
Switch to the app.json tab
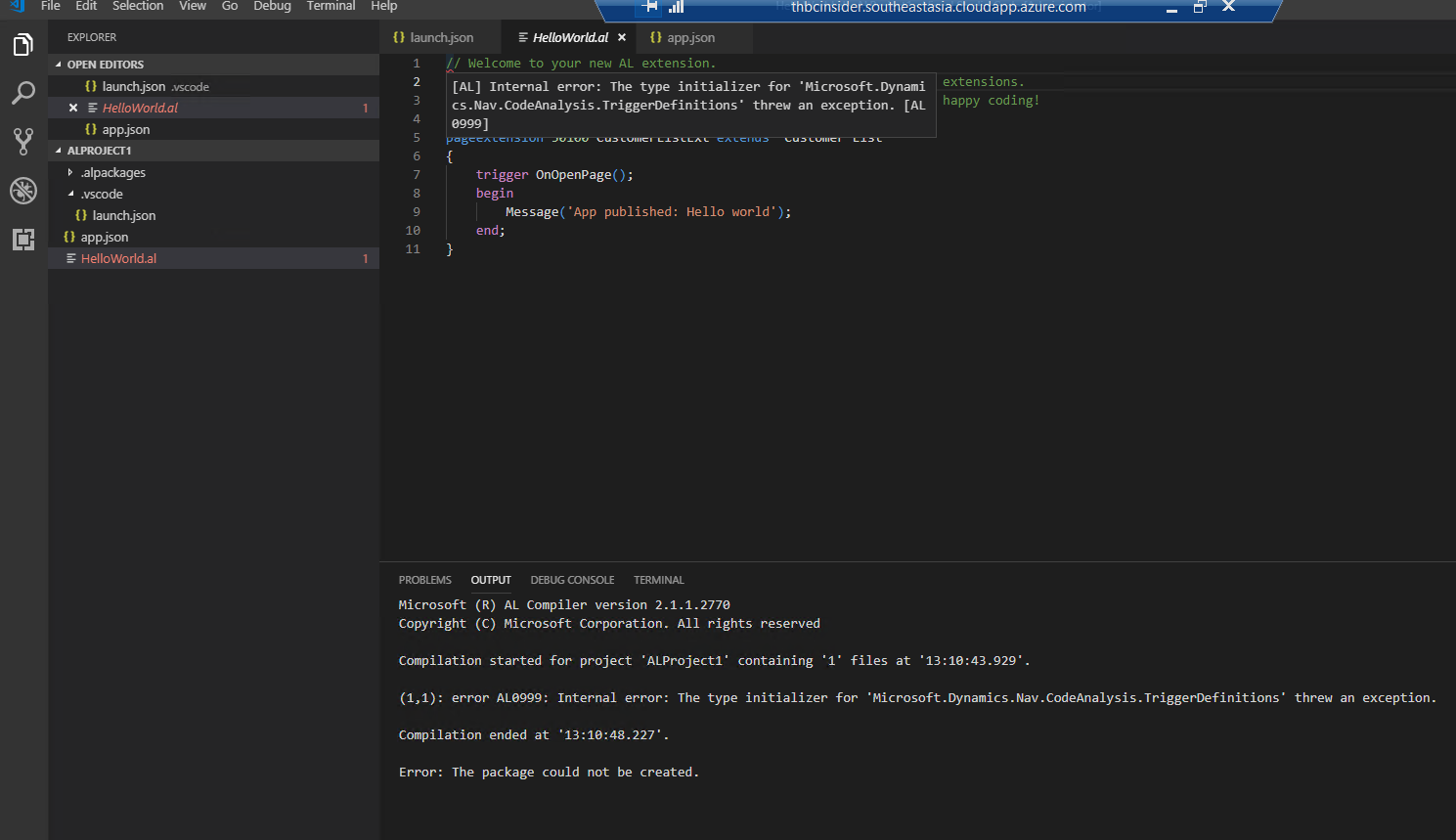[x=692, y=37]
